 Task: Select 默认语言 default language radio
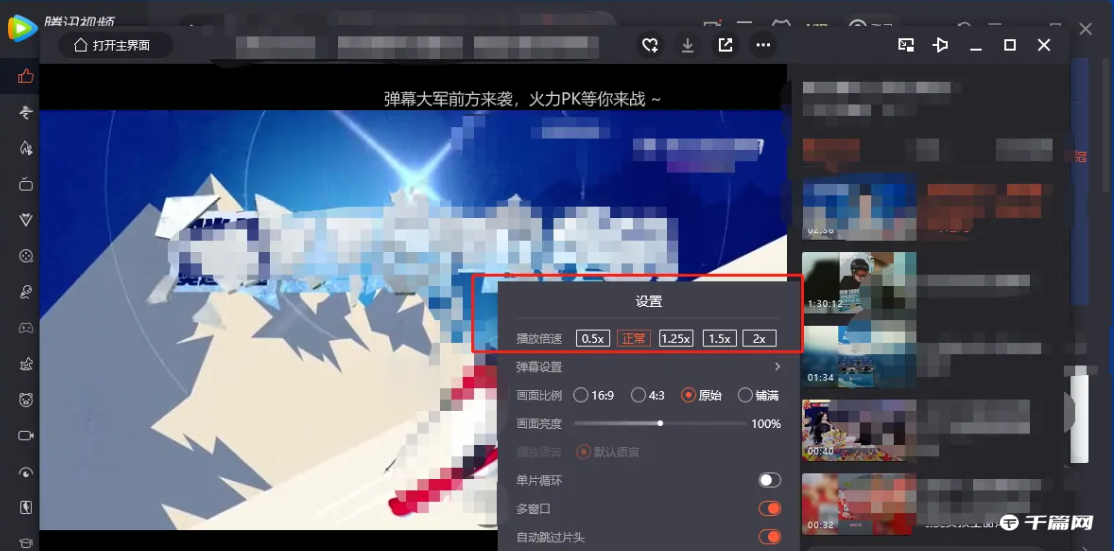608,452
